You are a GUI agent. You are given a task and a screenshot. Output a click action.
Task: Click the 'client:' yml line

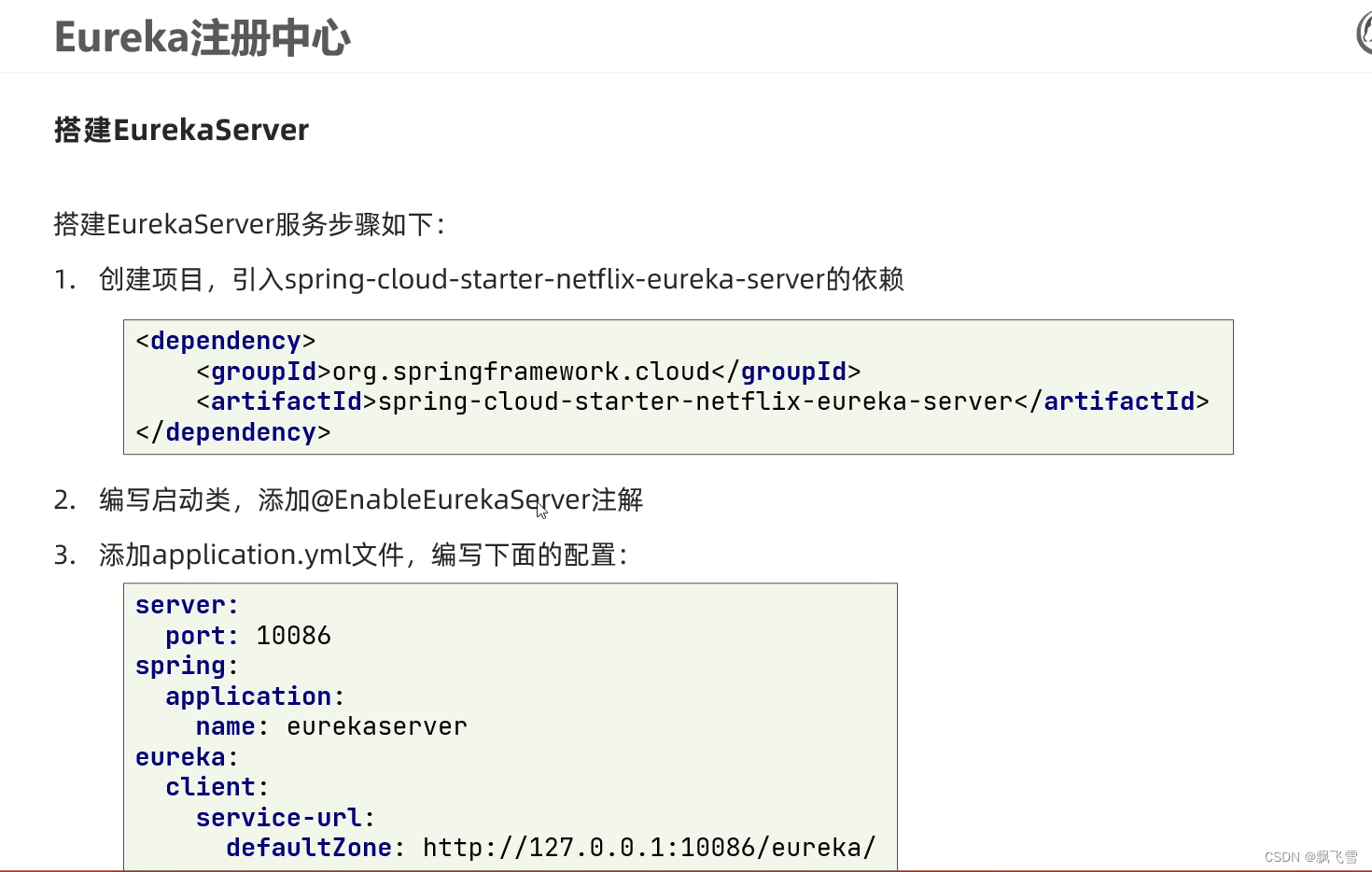(217, 787)
